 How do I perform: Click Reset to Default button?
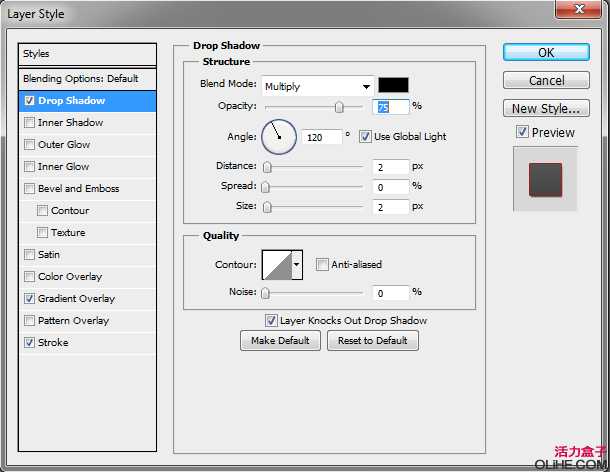coord(372,341)
